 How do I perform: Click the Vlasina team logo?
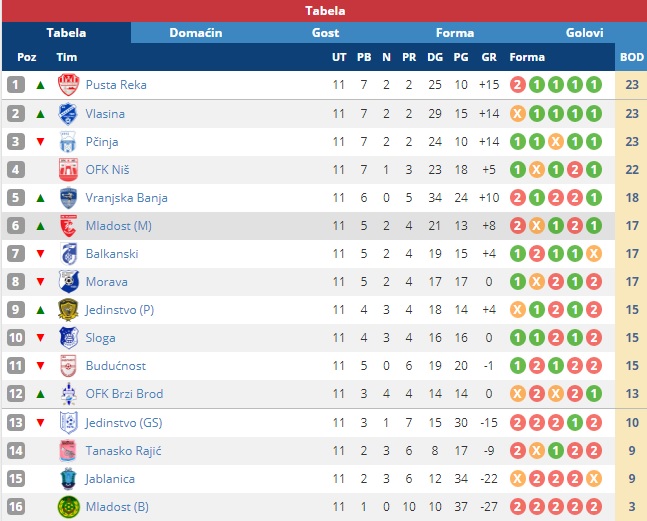[68, 114]
